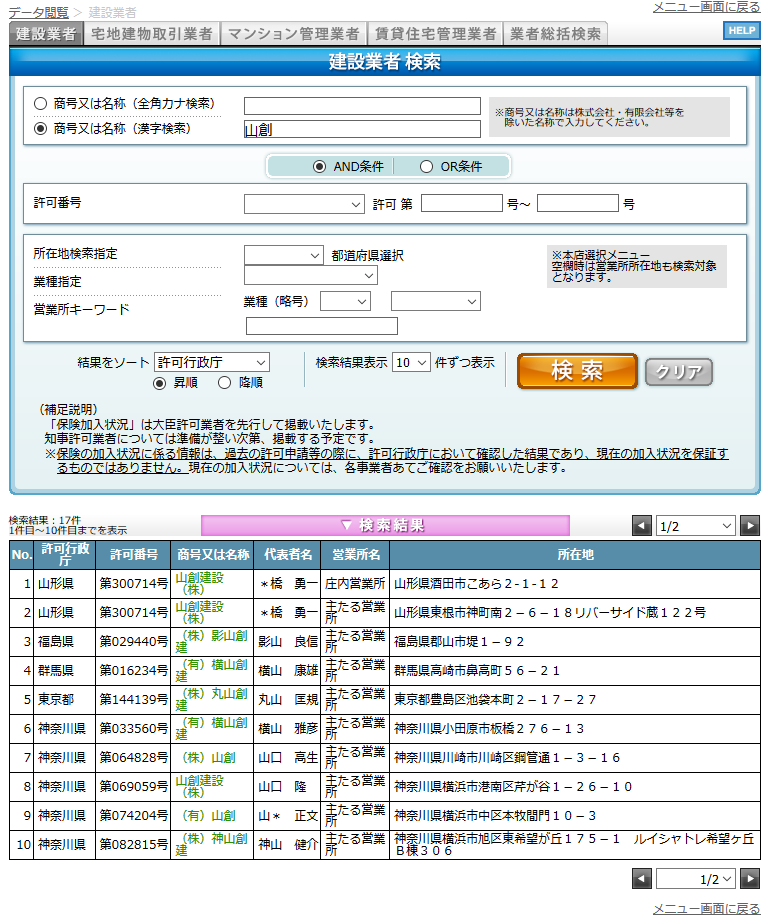Open 山創建設(株) link in row 8

coord(200,786)
